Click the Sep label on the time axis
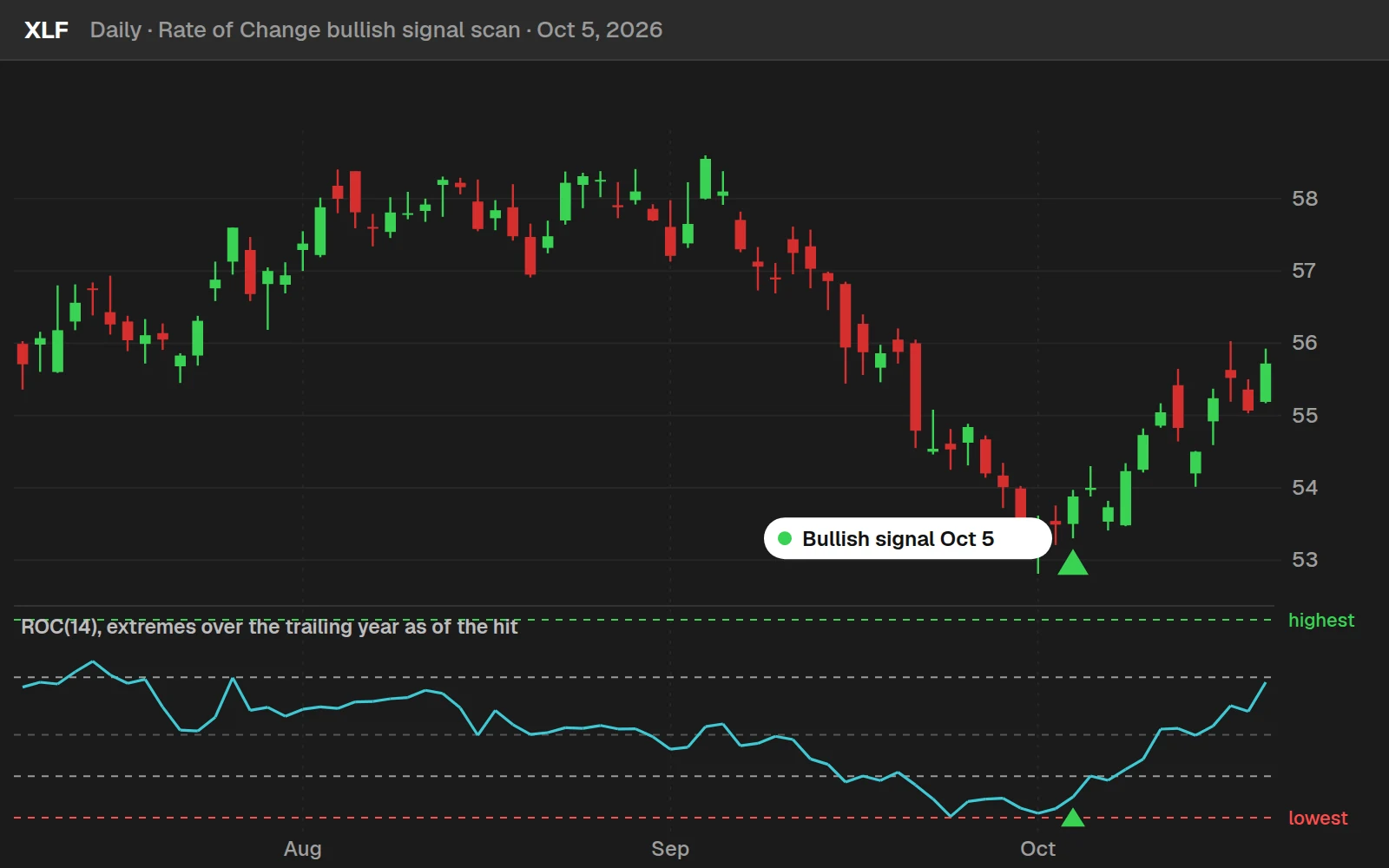This screenshot has width=1389, height=868. pos(670,849)
